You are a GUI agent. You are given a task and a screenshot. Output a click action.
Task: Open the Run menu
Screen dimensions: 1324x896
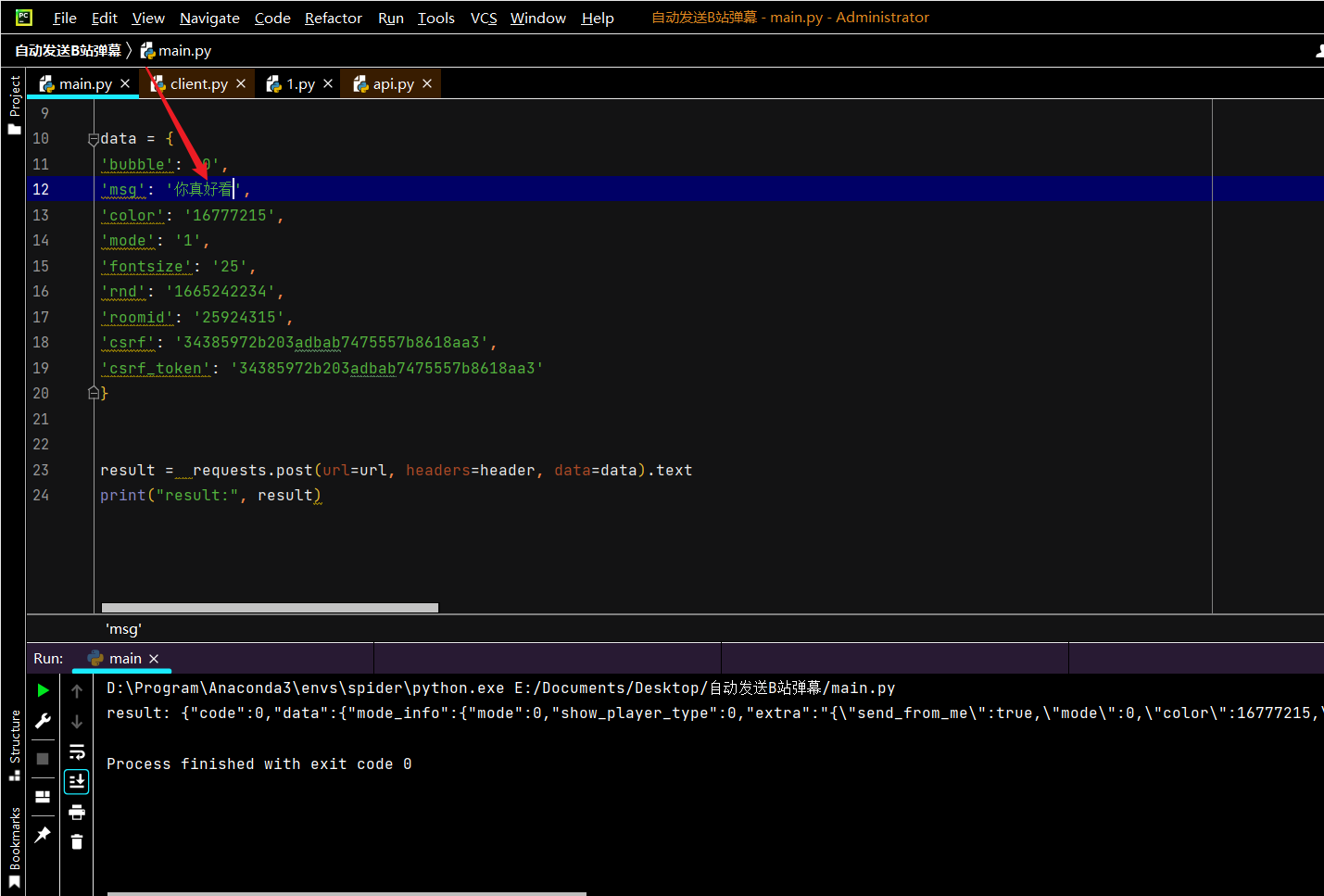coord(391,18)
